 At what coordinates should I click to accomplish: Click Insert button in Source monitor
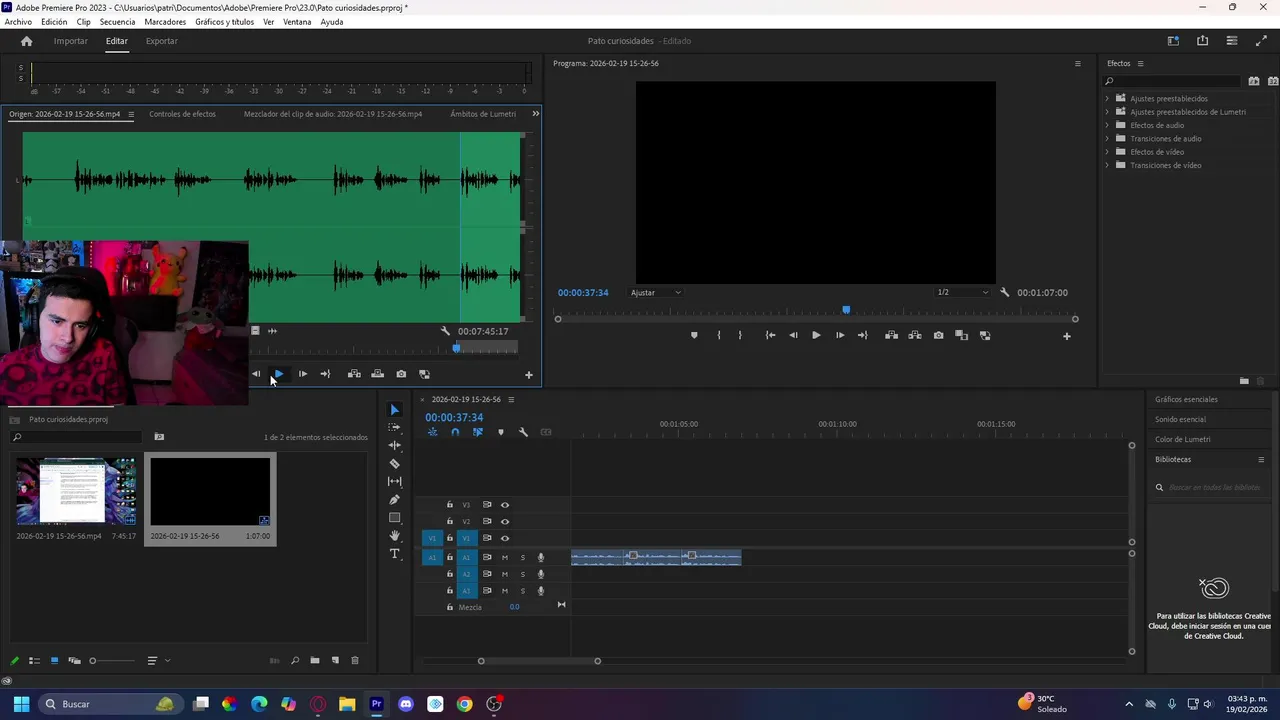(x=354, y=374)
